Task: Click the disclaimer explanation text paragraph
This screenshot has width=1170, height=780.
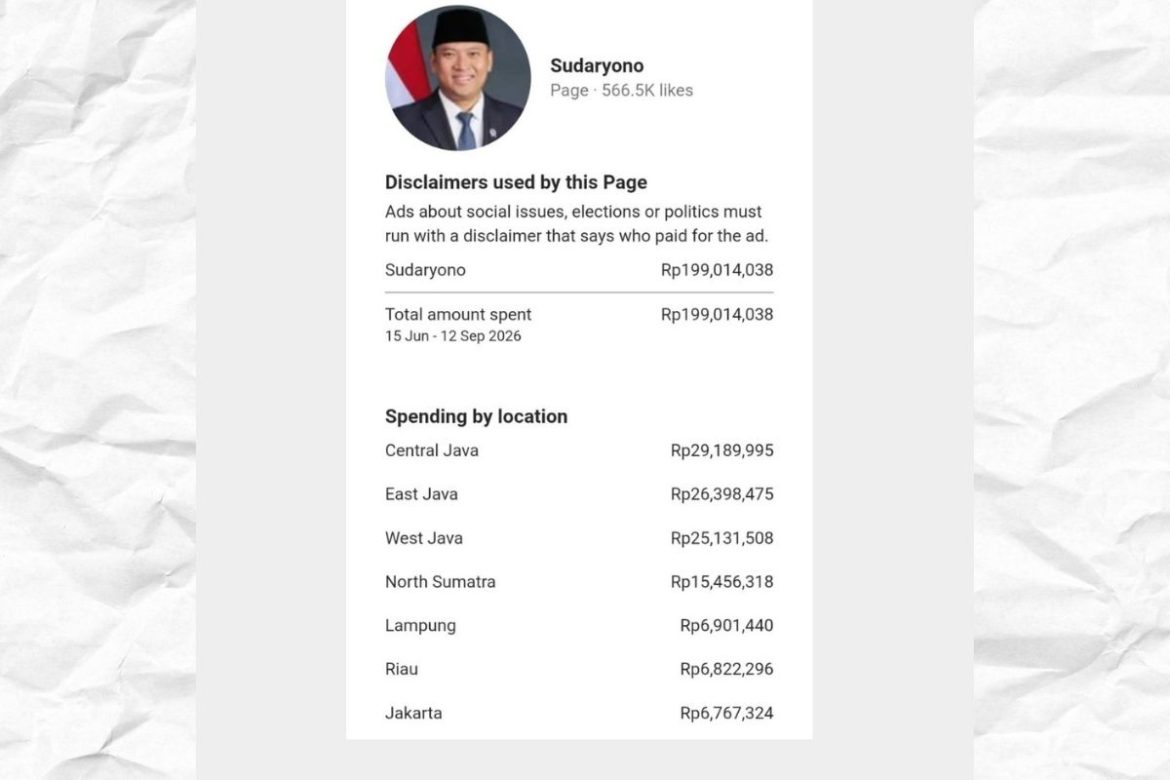Action: (x=576, y=224)
